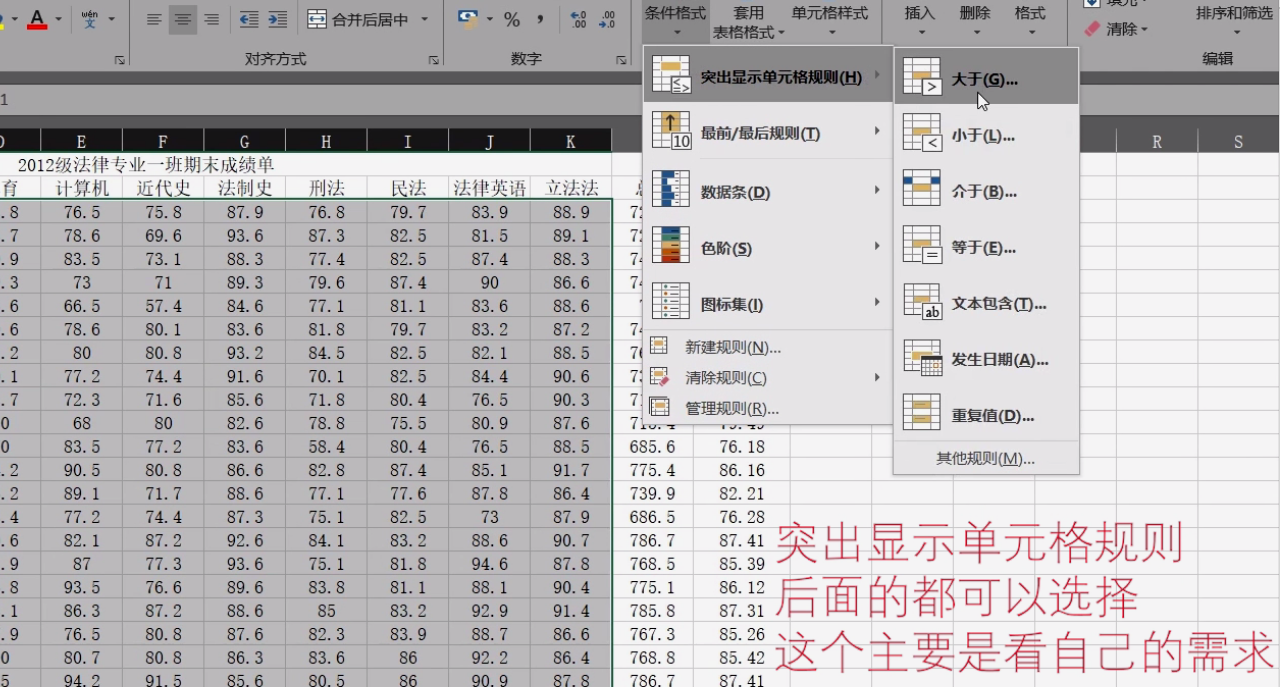Click the increase indent icon
The width and height of the screenshot is (1280, 687).
[276, 18]
